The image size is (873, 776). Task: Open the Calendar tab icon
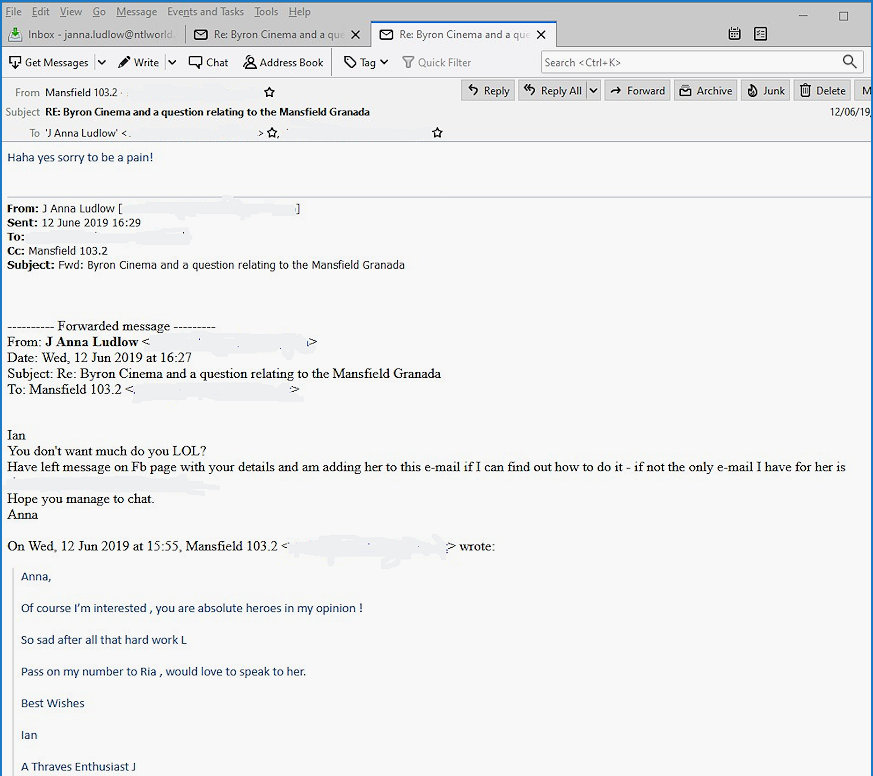pyautogui.click(x=734, y=34)
